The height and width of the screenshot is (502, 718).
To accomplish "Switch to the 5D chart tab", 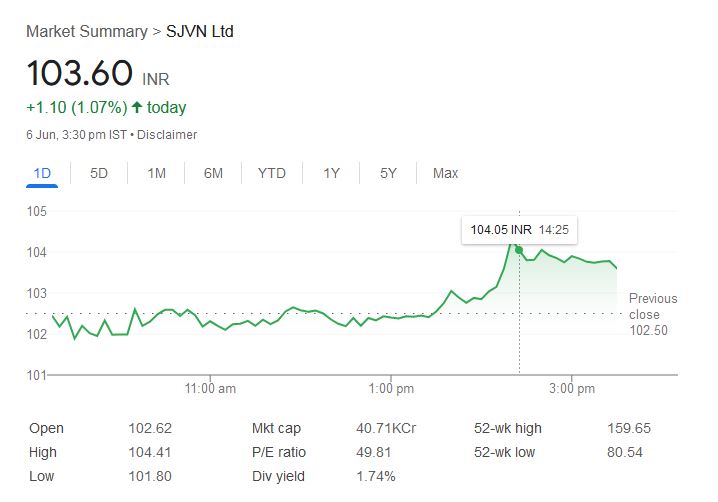I will point(99,173).
